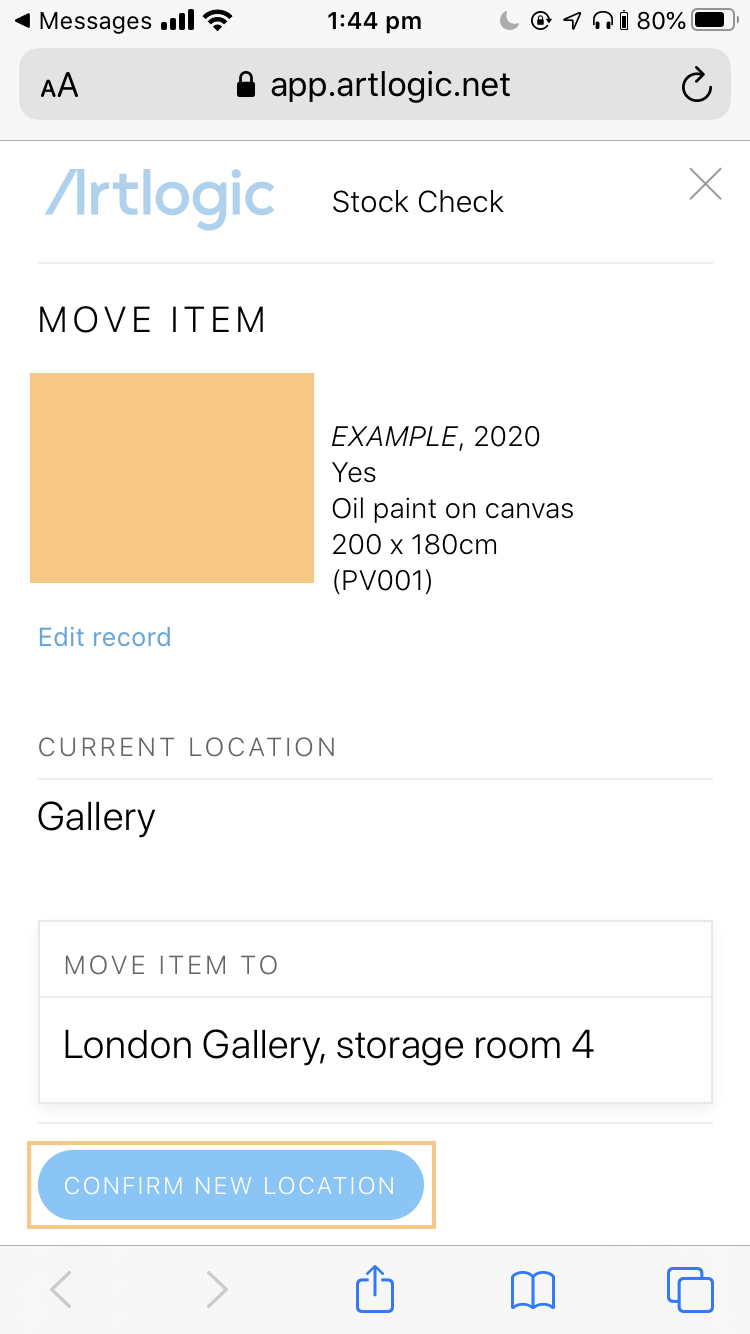The height and width of the screenshot is (1334, 750).
Task: Open the Move Item To location selector
Action: point(375,1046)
